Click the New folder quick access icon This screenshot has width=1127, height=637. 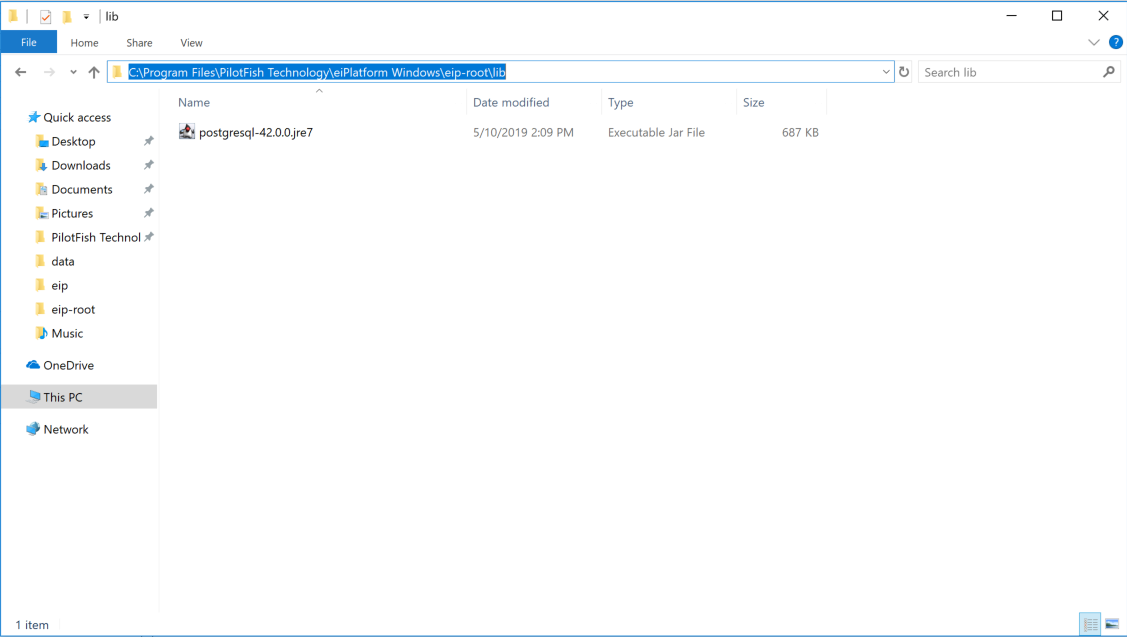point(67,16)
